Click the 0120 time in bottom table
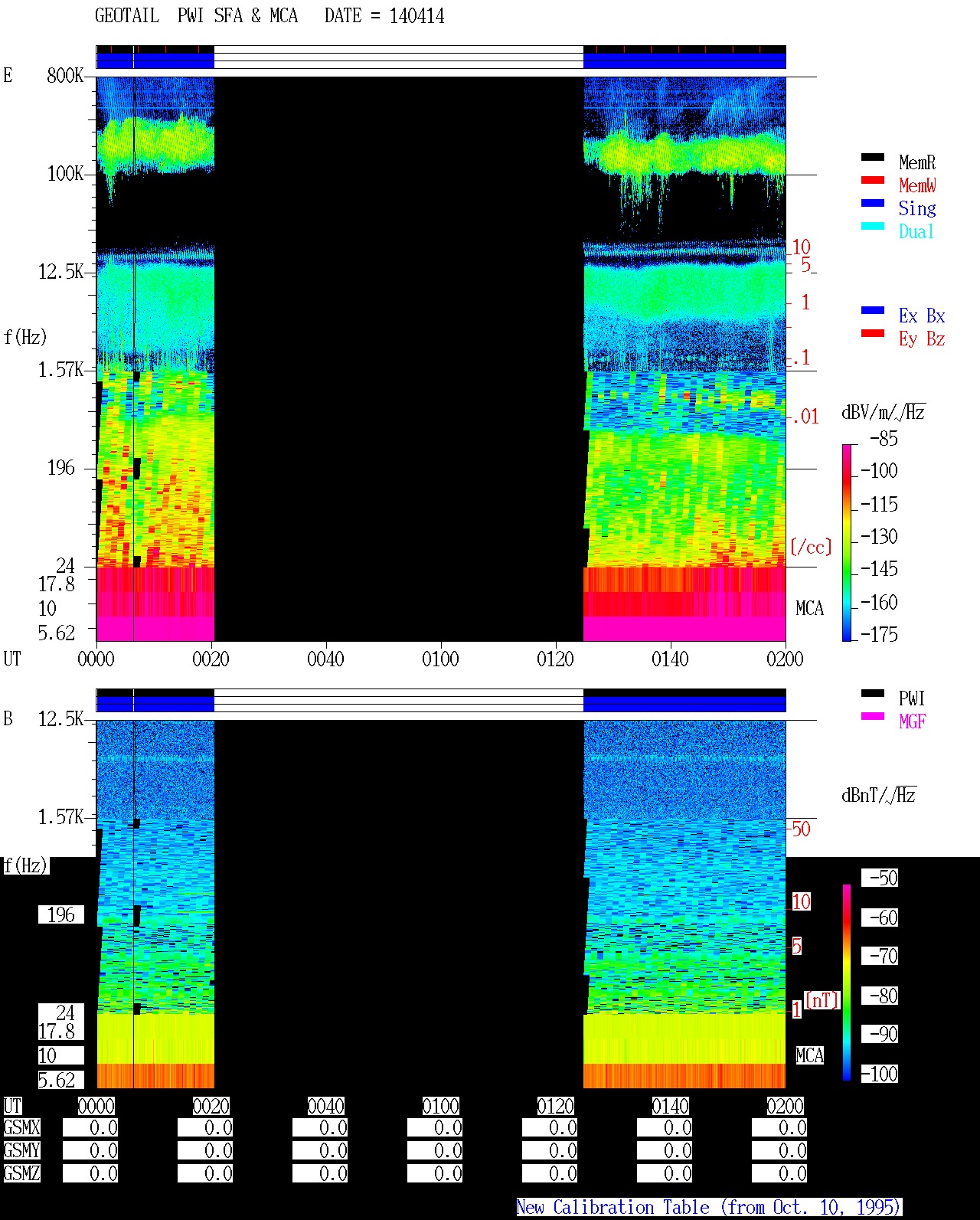Image resolution: width=980 pixels, height=1220 pixels. 555,1106
